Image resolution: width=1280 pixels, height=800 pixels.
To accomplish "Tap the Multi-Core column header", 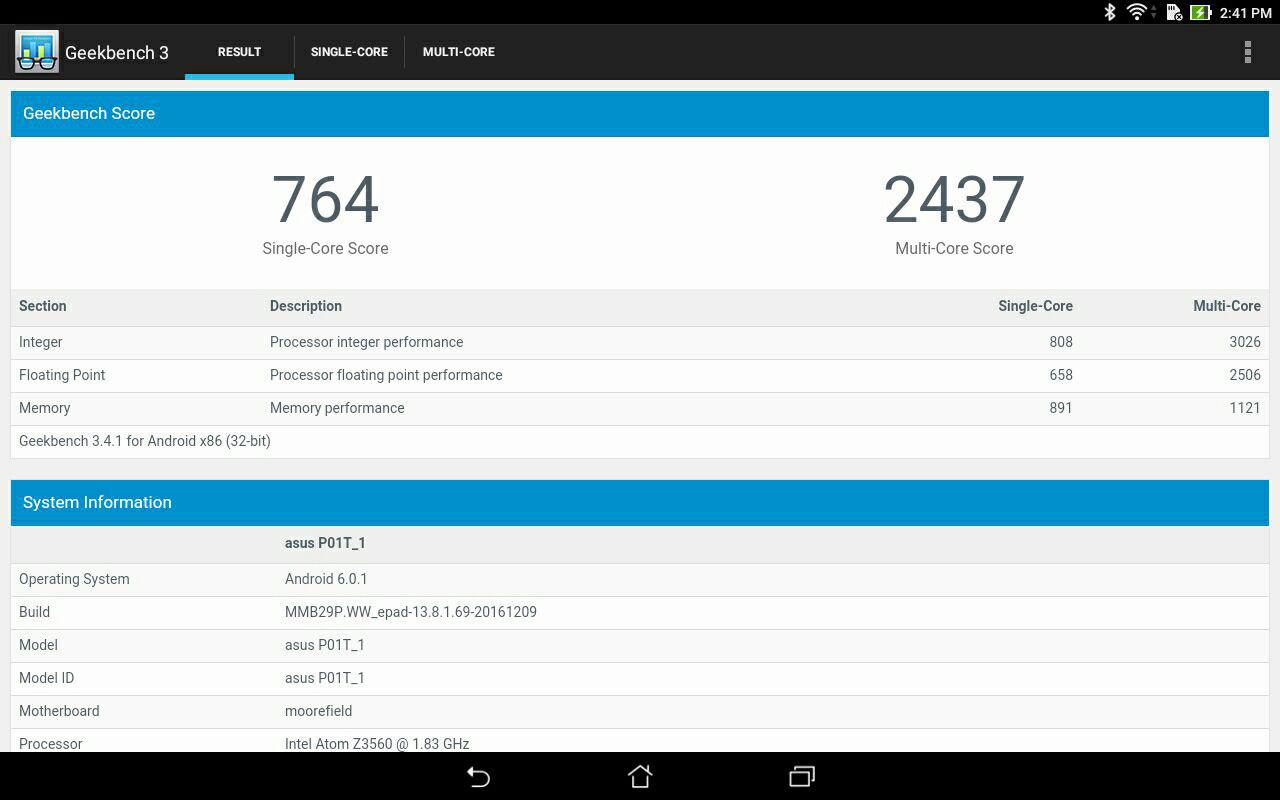I will (x=1227, y=306).
